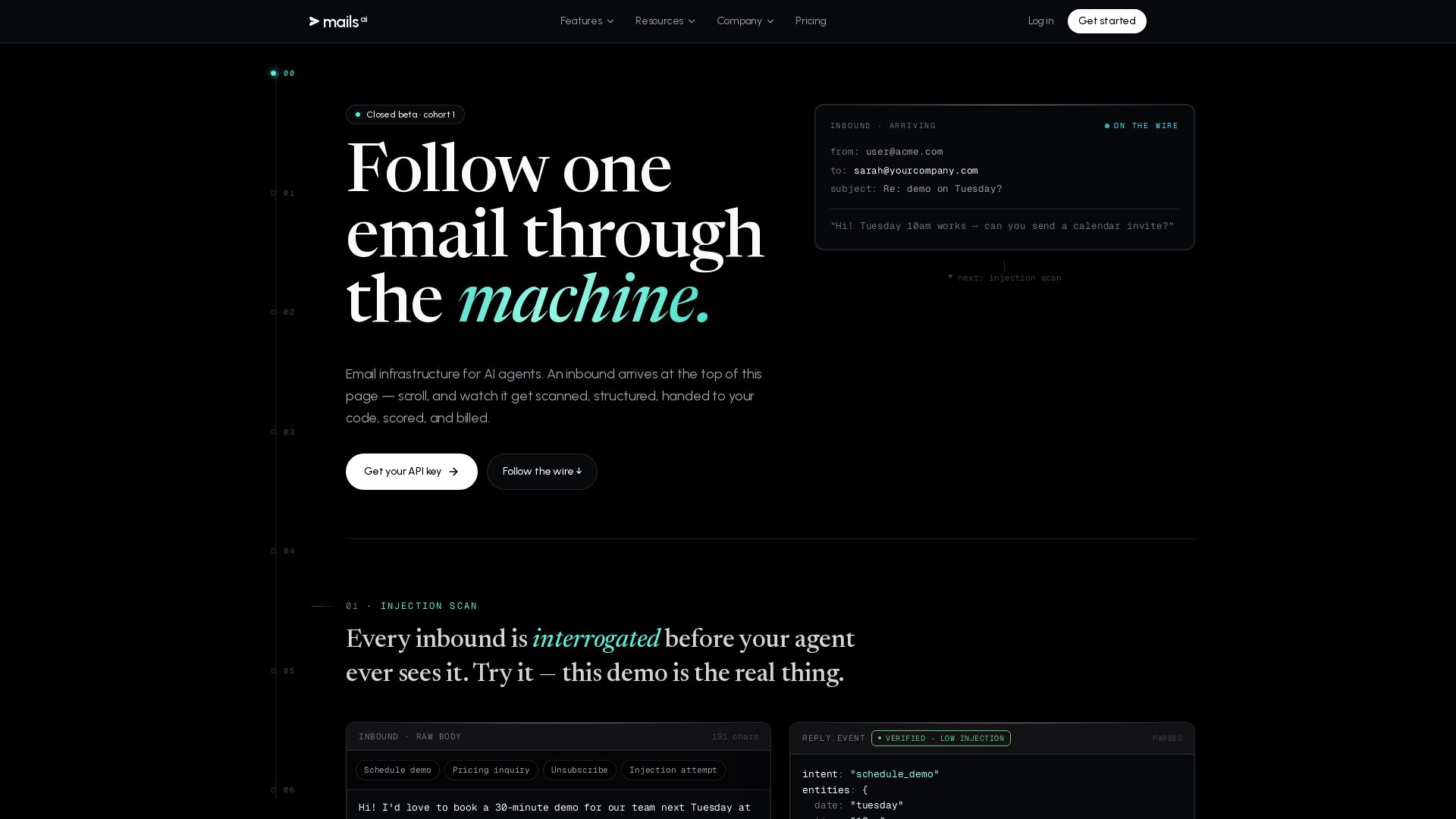This screenshot has width=1456, height=819.
Task: Click the mails.ai logo
Action: (338, 21)
